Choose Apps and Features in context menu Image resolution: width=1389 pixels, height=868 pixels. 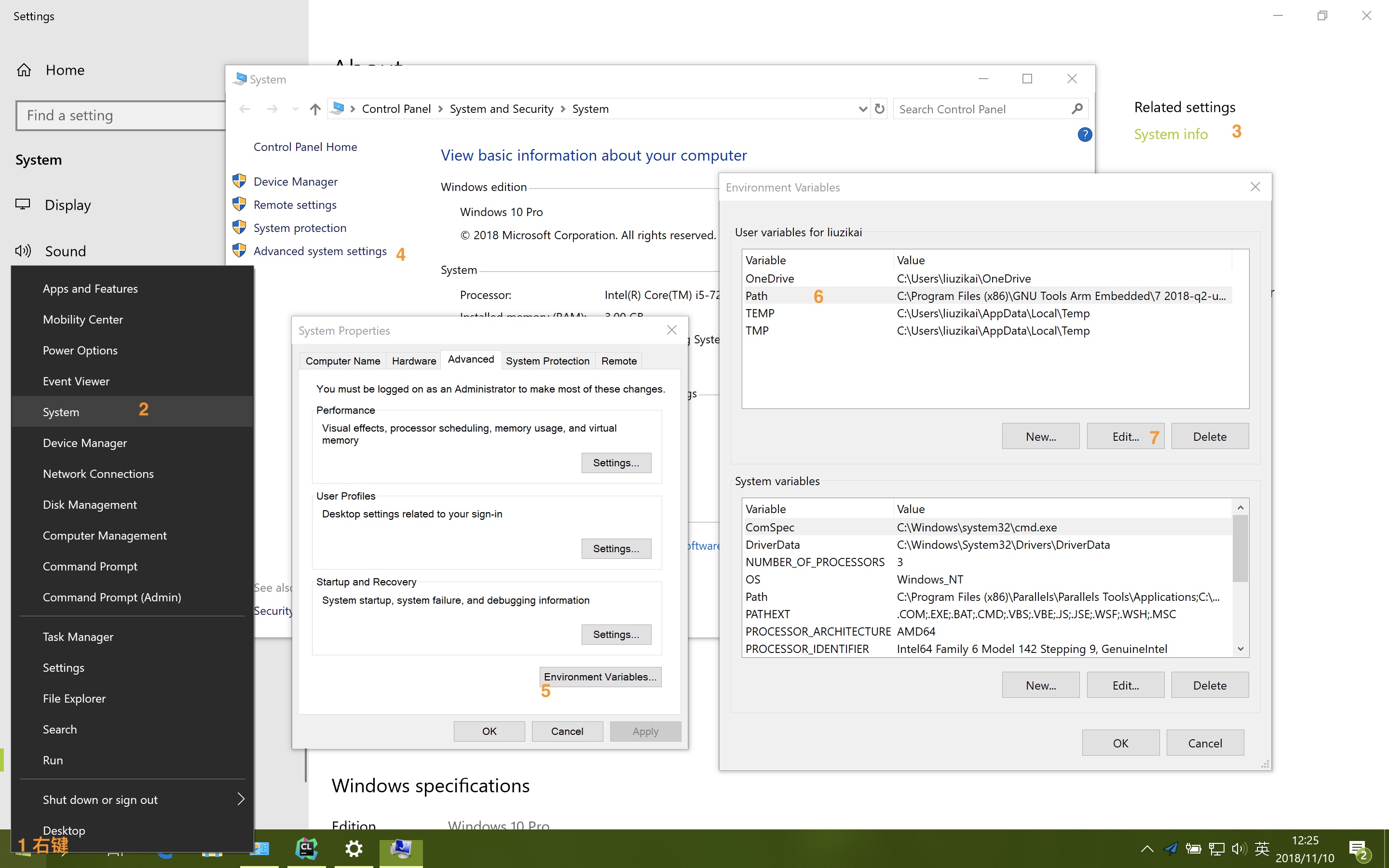point(132,288)
